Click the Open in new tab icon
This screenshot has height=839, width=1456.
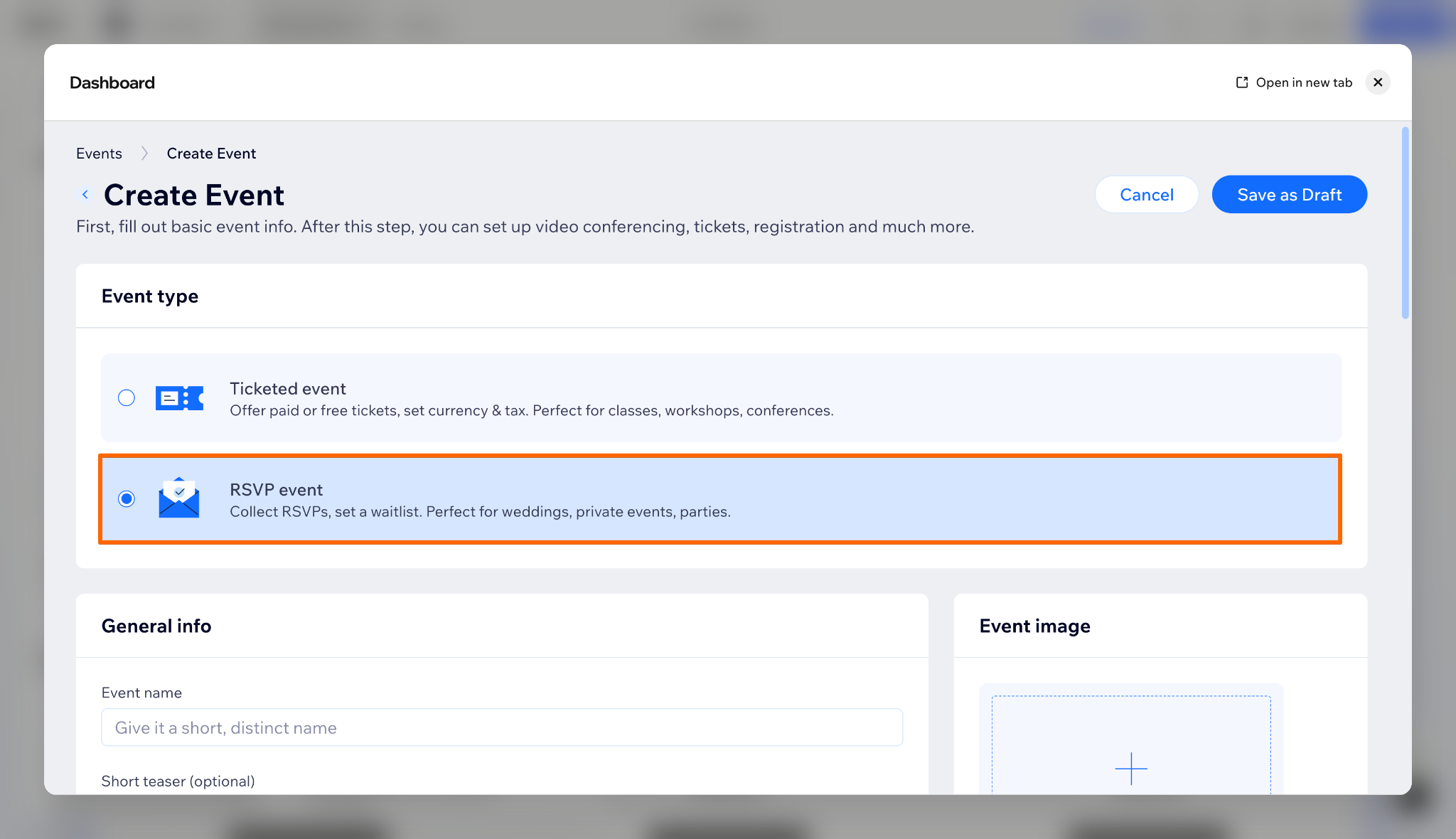(x=1242, y=82)
